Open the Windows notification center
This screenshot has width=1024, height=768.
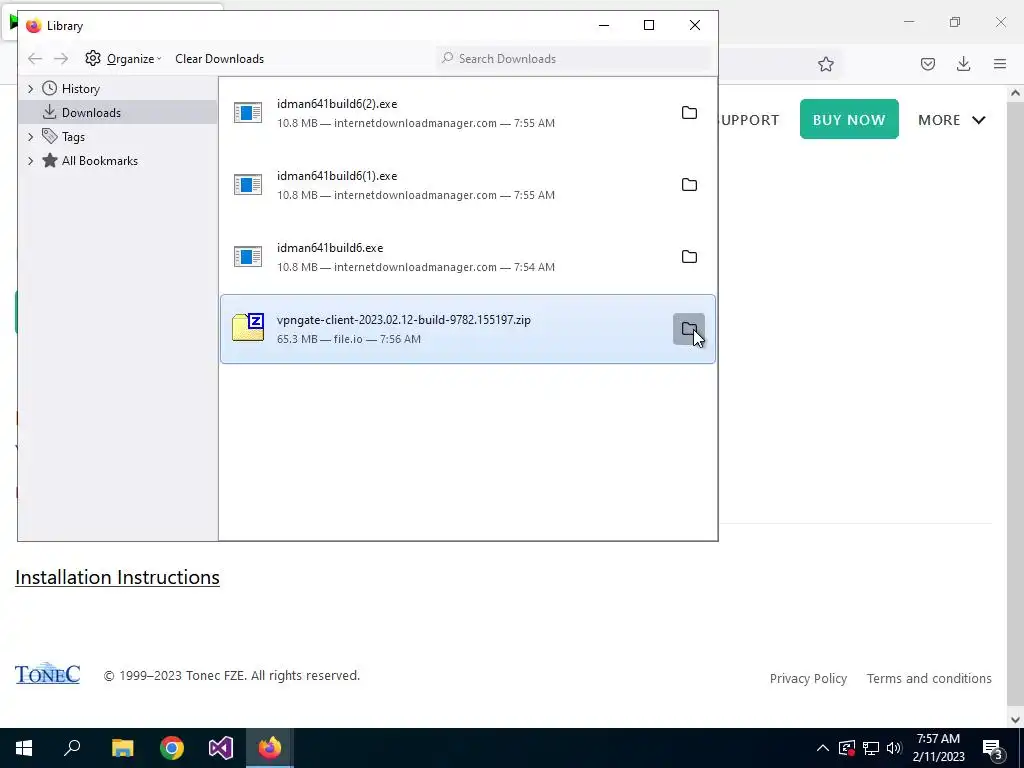[x=993, y=748]
